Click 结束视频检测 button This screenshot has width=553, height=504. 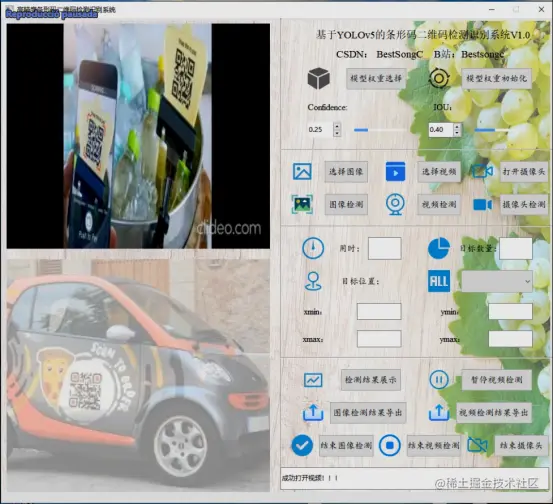(x=434, y=445)
